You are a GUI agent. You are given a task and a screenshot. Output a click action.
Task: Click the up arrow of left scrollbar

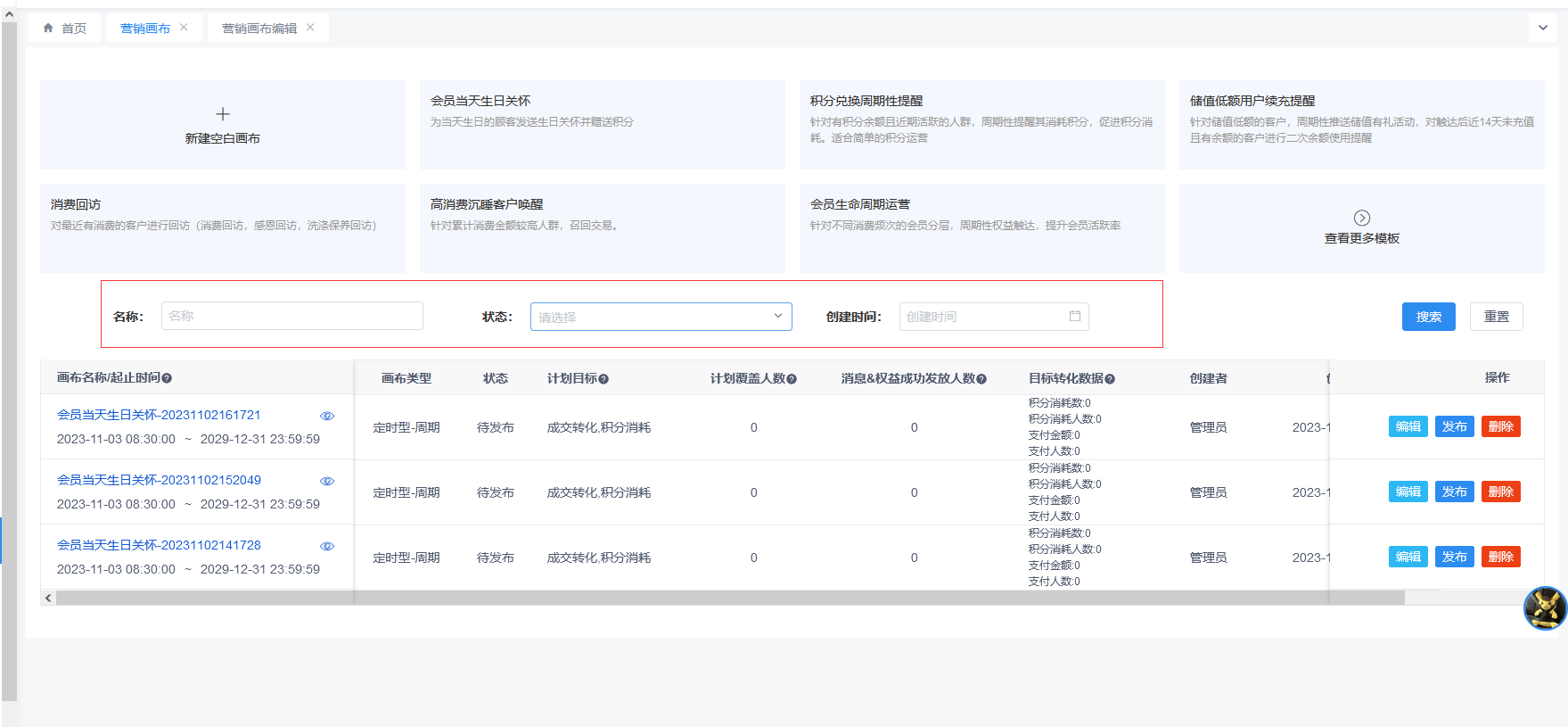9,15
